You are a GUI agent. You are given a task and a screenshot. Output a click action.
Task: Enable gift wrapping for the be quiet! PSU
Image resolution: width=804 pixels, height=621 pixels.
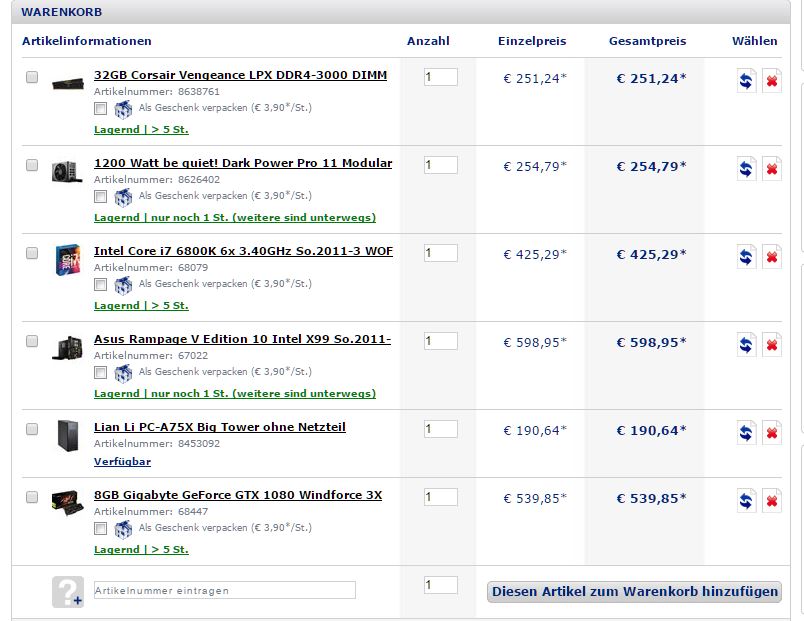[100, 196]
